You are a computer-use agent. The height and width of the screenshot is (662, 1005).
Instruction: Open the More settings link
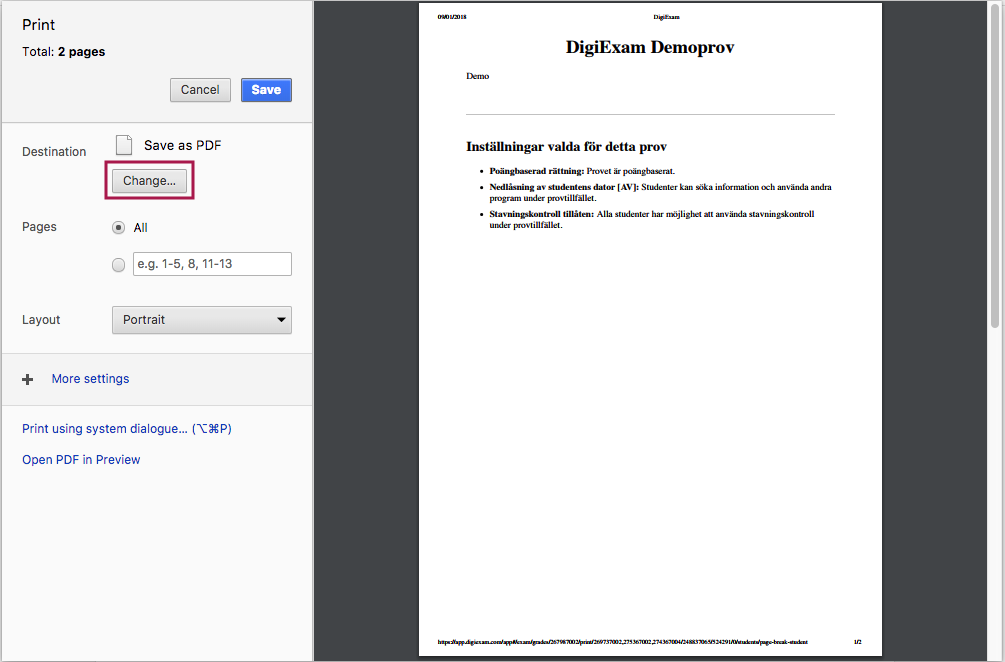(x=90, y=379)
